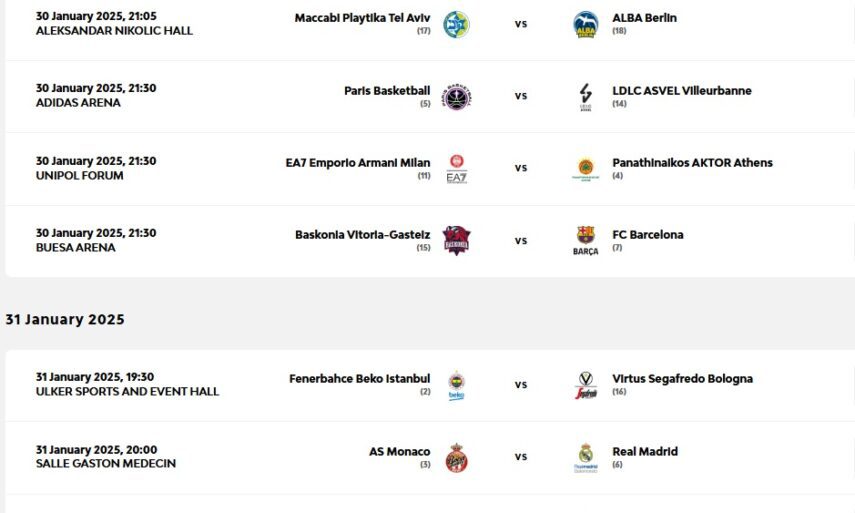The width and height of the screenshot is (855, 513).
Task: Click the Panathinaikos AKTOR Athens logo
Action: coord(585,168)
